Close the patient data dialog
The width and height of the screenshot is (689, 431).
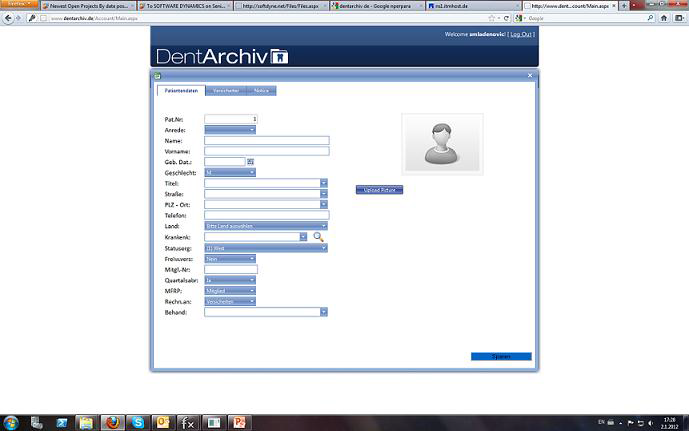tap(530, 76)
